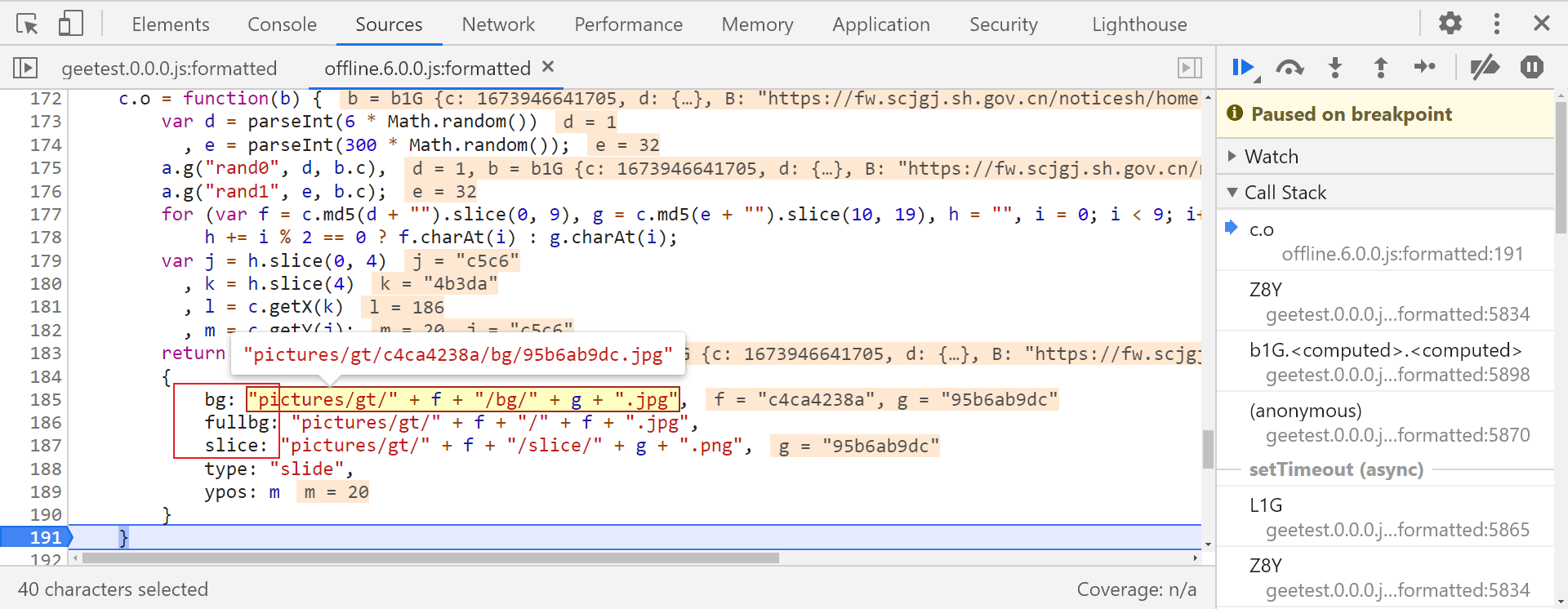1568x609 pixels.
Task: Toggle the debugger sidebar pane icon
Action: click(1189, 68)
